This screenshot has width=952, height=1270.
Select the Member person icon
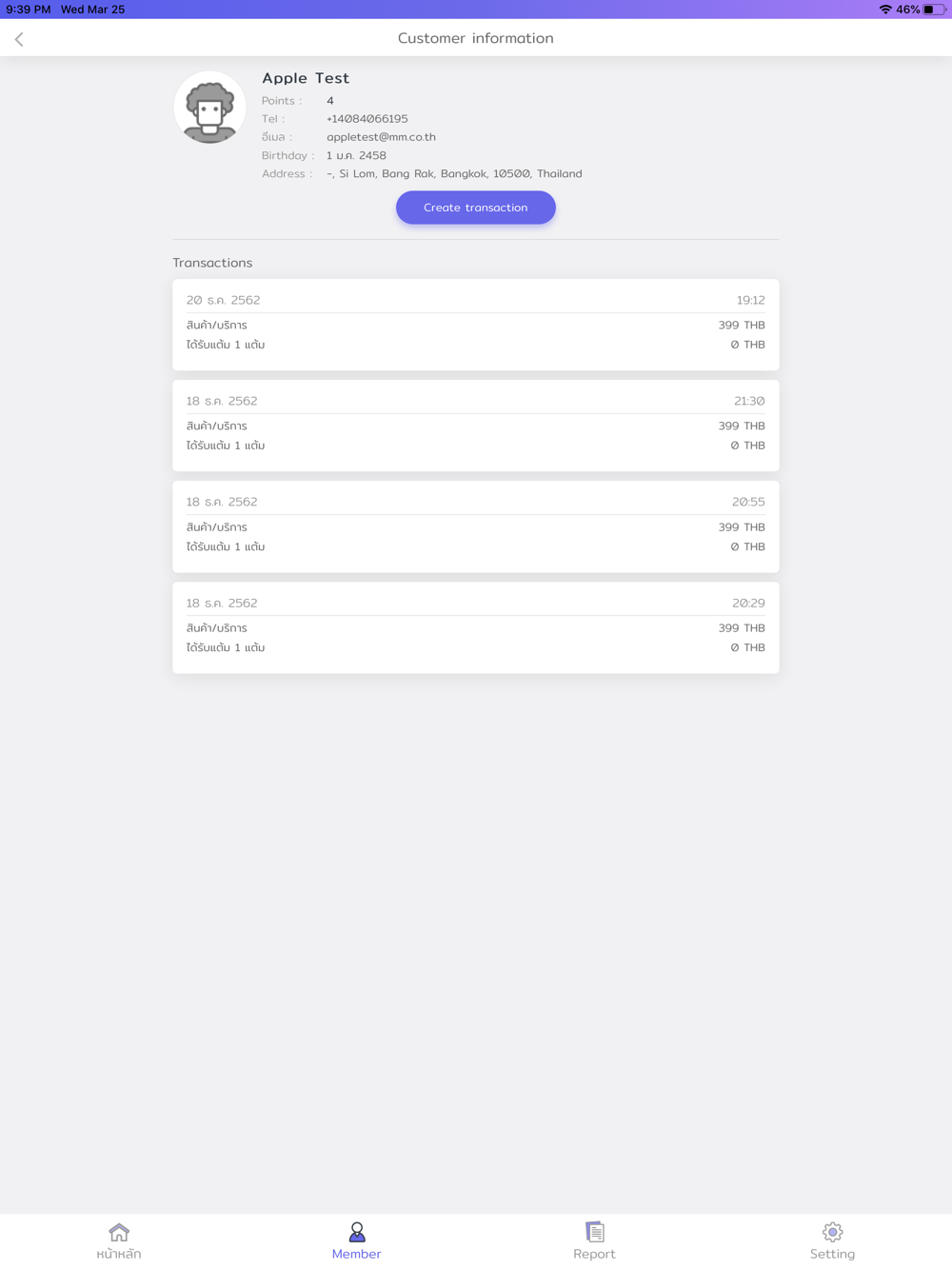tap(357, 1232)
